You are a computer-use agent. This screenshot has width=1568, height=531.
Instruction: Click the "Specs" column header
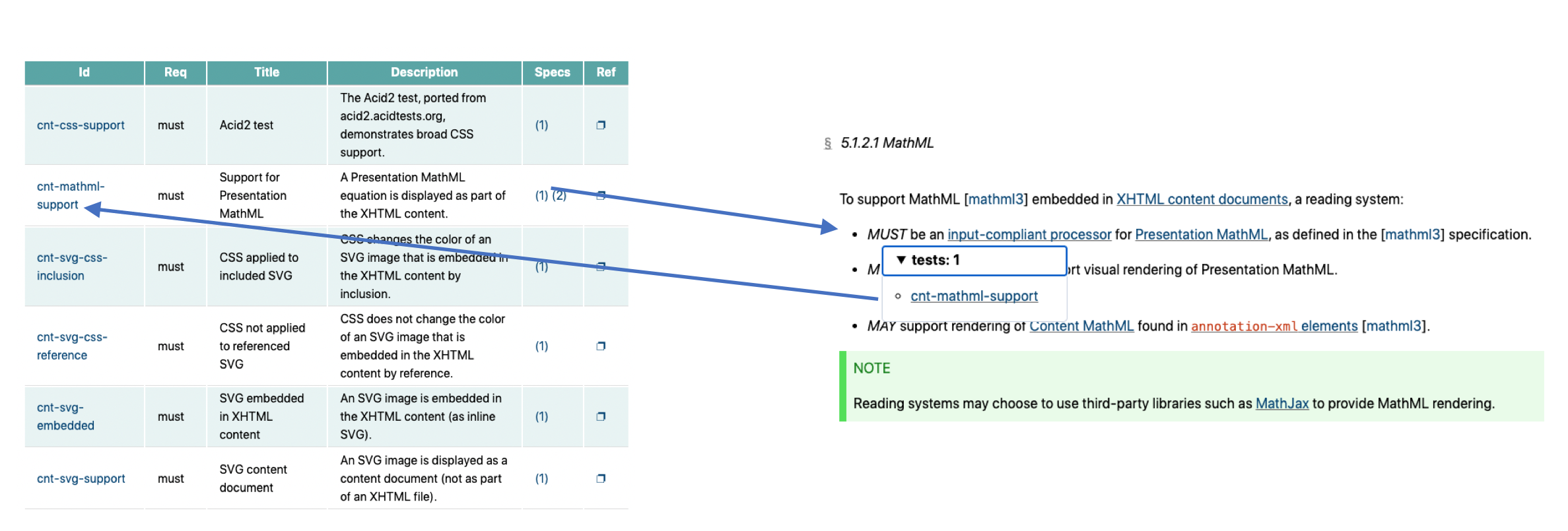point(552,73)
